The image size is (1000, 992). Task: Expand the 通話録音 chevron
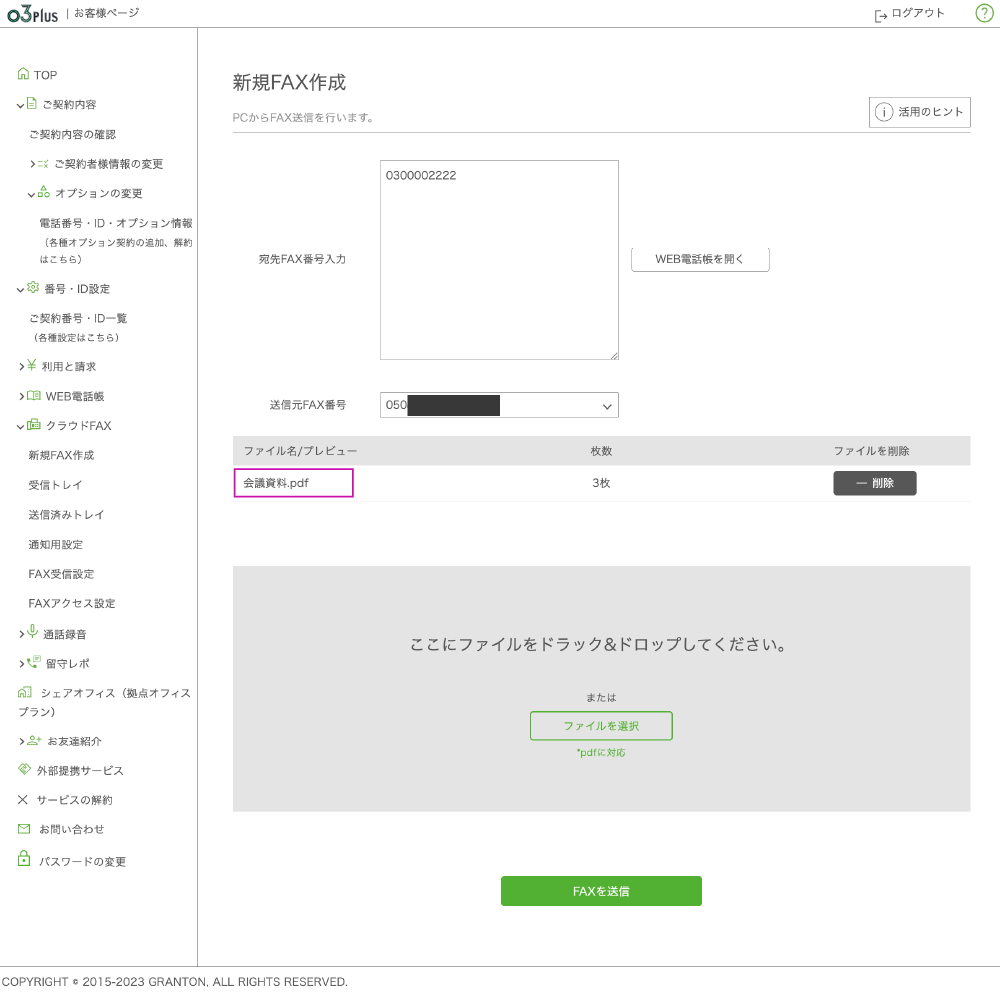[22, 634]
